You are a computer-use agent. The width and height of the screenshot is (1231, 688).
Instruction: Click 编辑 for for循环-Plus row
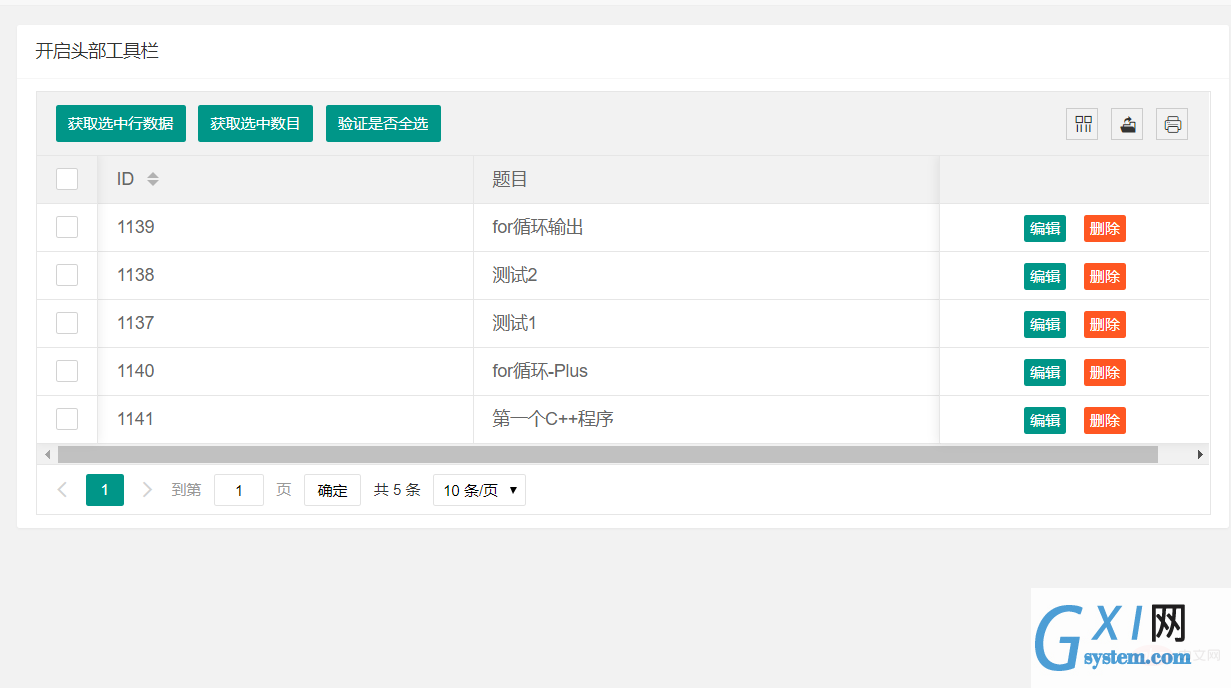[x=1045, y=372]
